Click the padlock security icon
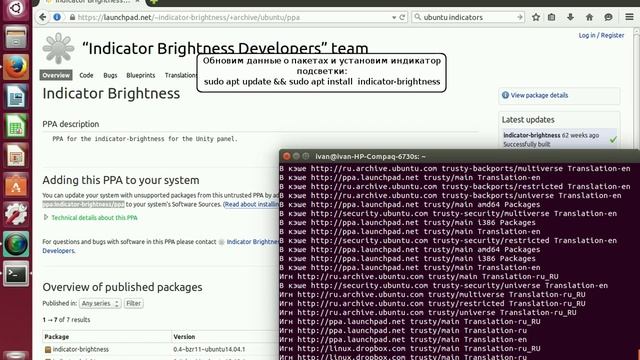 tap(72, 17)
